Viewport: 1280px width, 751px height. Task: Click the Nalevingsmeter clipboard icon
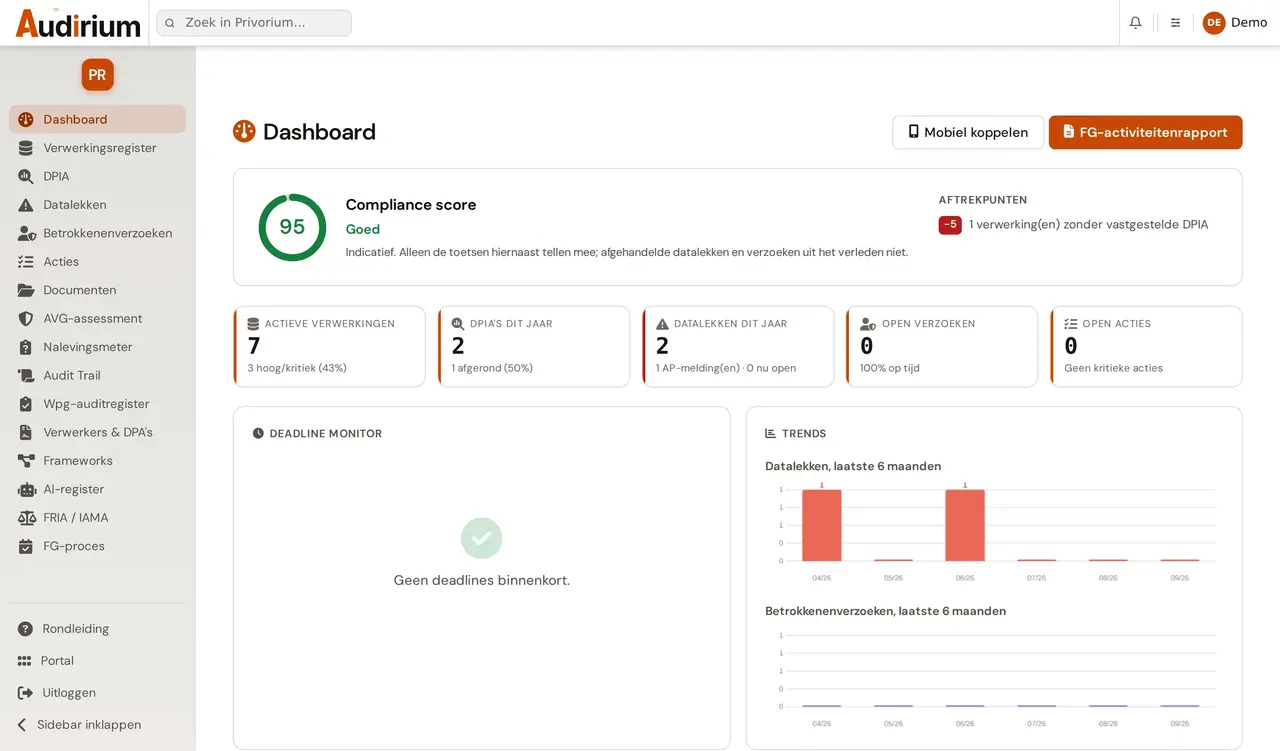tap(26, 347)
